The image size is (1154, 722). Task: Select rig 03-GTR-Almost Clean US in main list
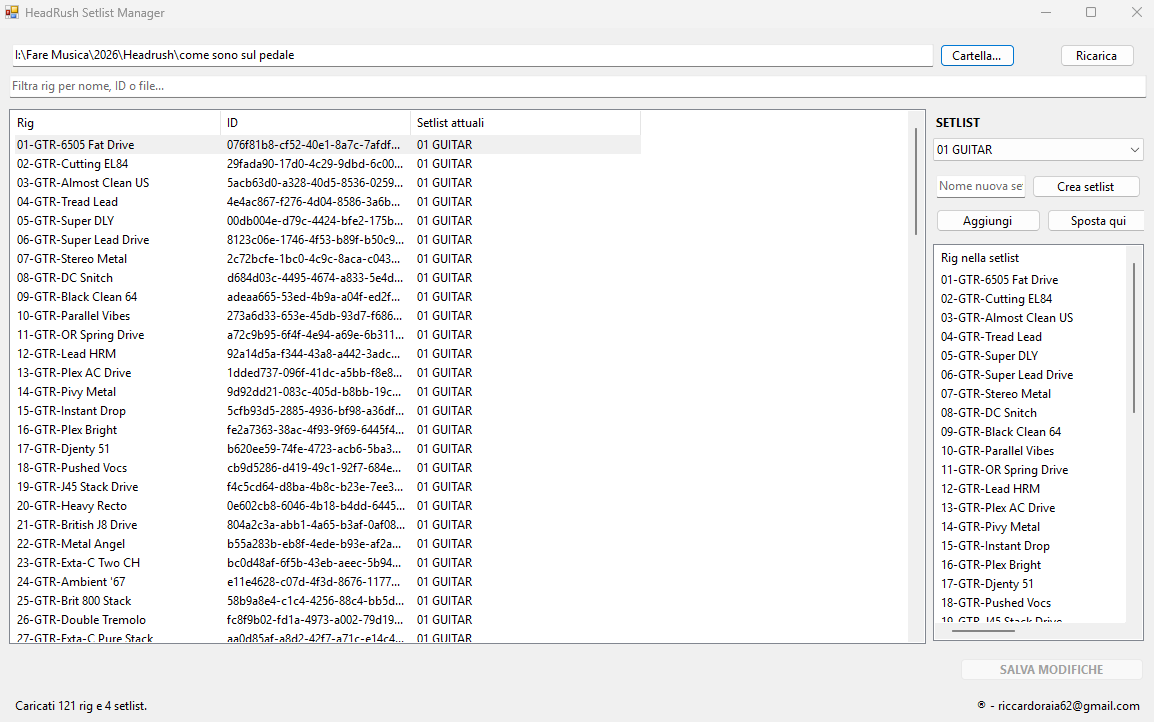pyautogui.click(x=83, y=183)
